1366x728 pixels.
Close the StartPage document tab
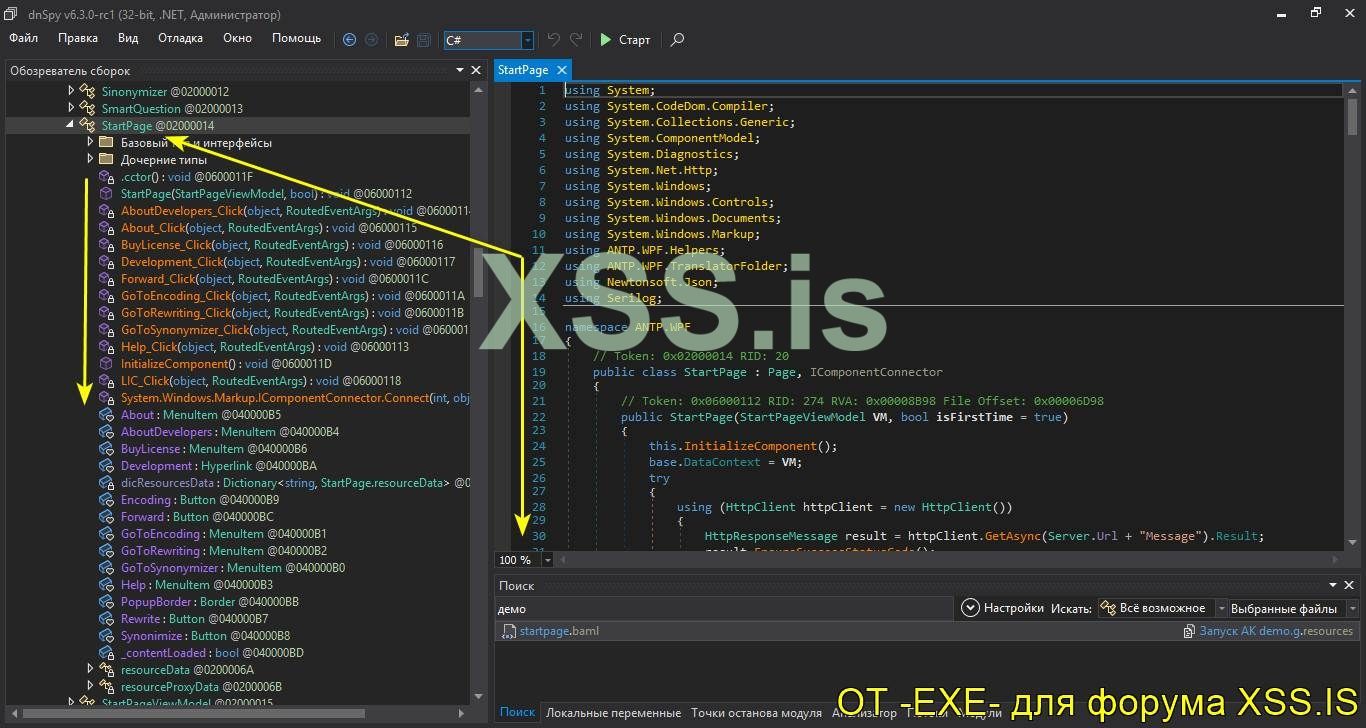562,70
